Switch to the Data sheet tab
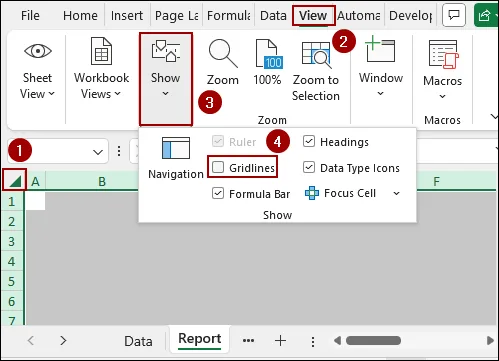This screenshot has height=361, width=499. click(138, 341)
